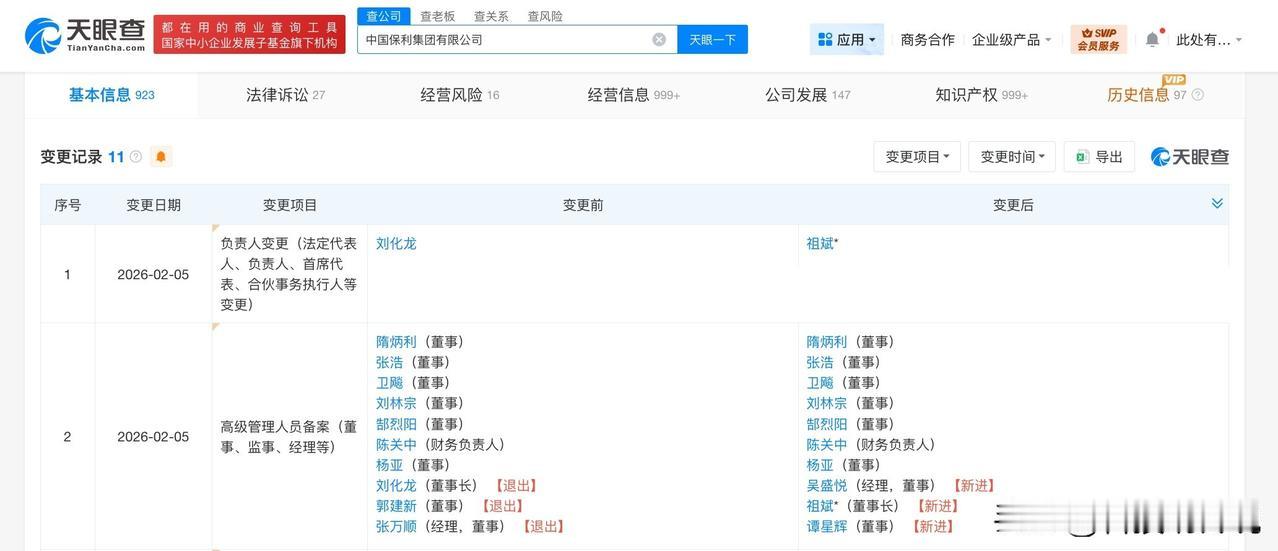Open 刘化龙 (董事长) 退出 link
This screenshot has width=1278, height=551.
pyautogui.click(x=396, y=485)
